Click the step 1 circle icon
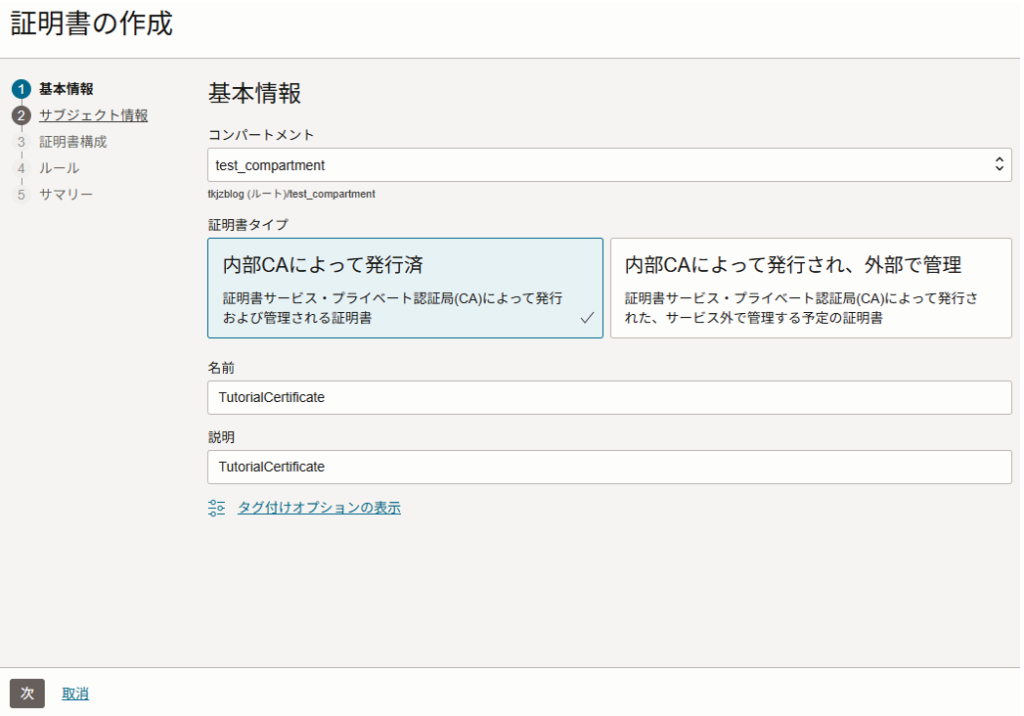The width and height of the screenshot is (1024, 716). [21, 89]
